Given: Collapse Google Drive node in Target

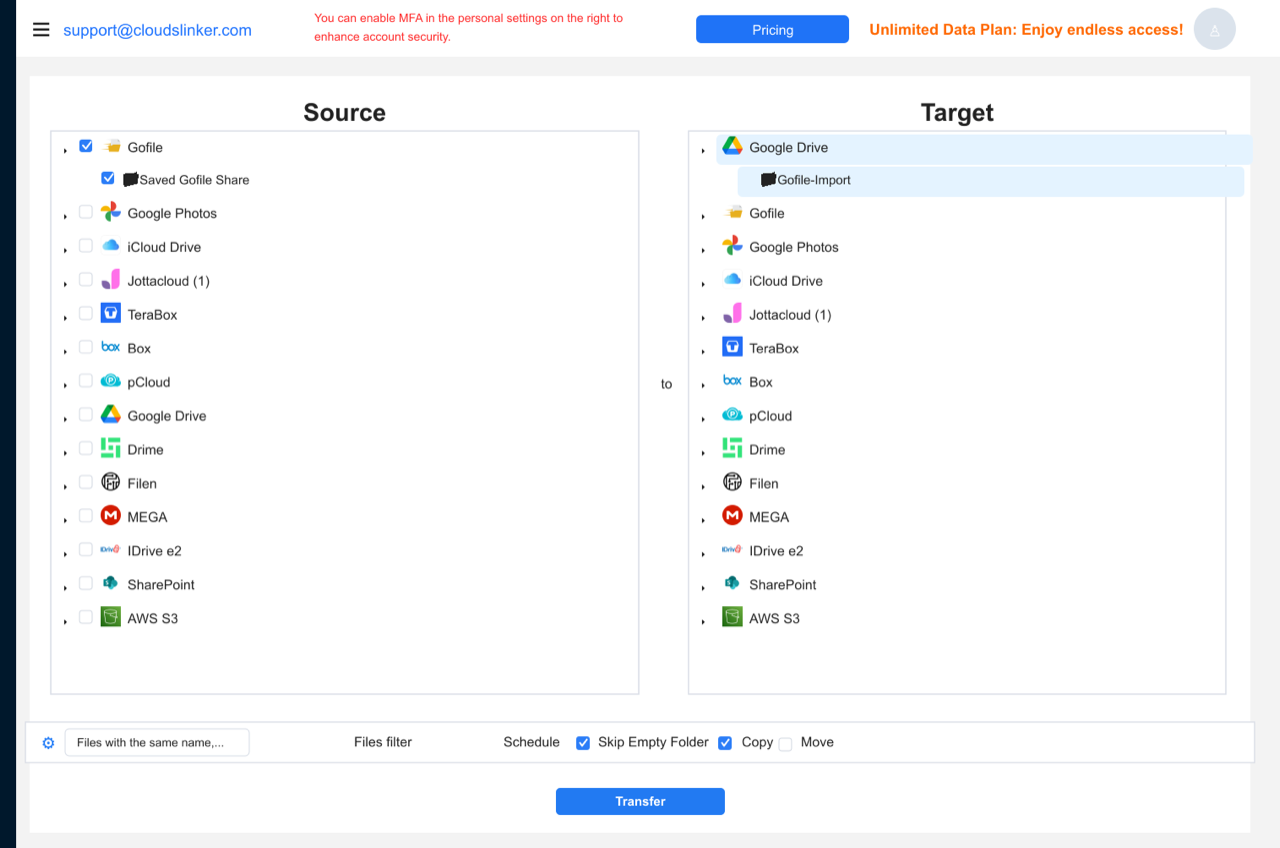Looking at the screenshot, I should [x=703, y=150].
